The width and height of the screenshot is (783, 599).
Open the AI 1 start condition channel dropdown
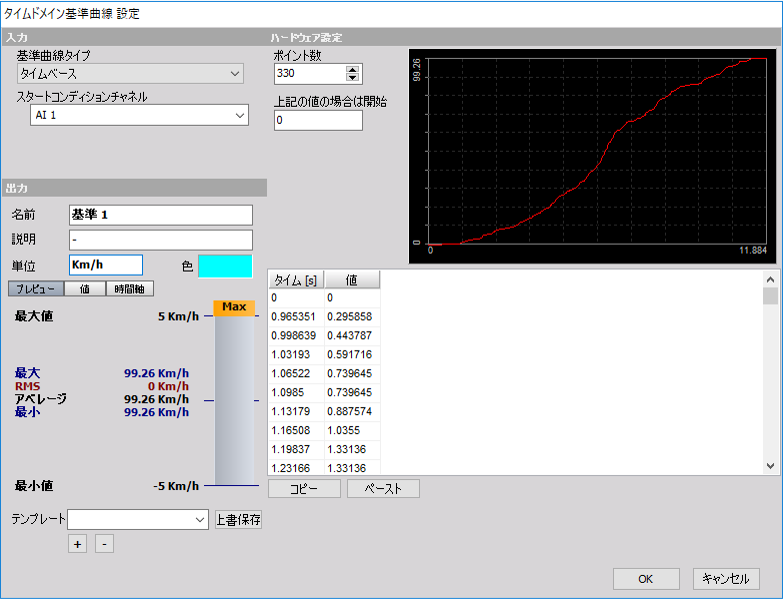pyautogui.click(x=139, y=115)
